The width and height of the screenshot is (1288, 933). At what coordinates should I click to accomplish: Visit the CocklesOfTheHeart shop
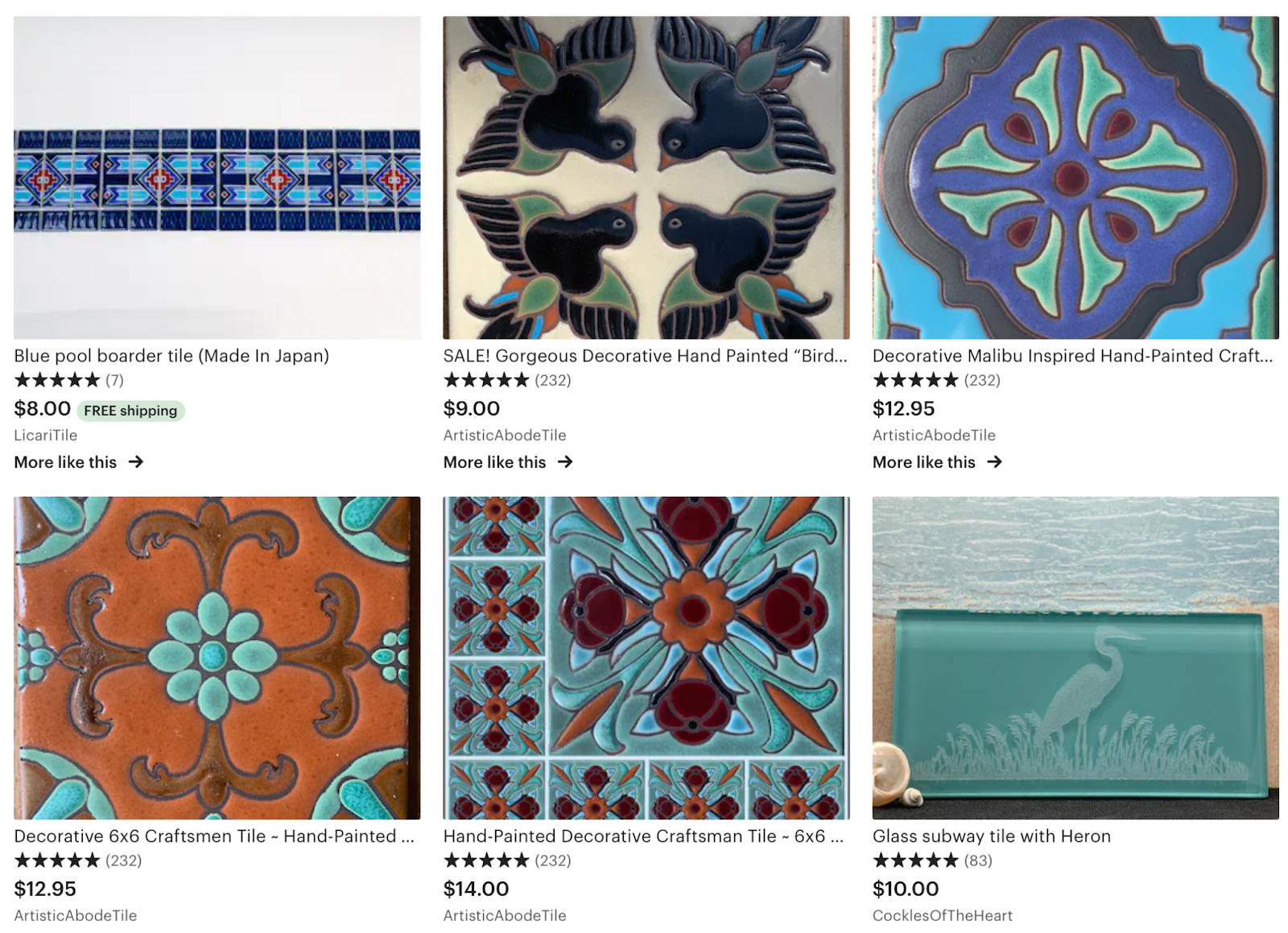point(943,916)
